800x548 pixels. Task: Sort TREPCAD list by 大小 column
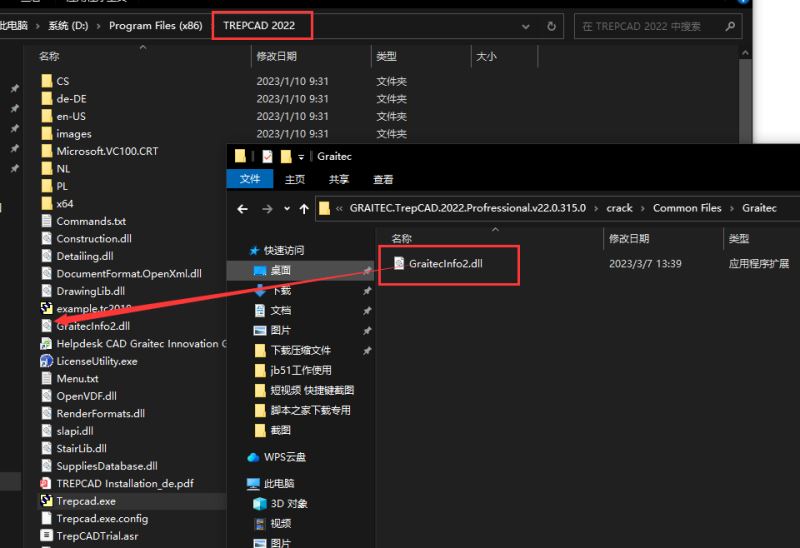486,56
